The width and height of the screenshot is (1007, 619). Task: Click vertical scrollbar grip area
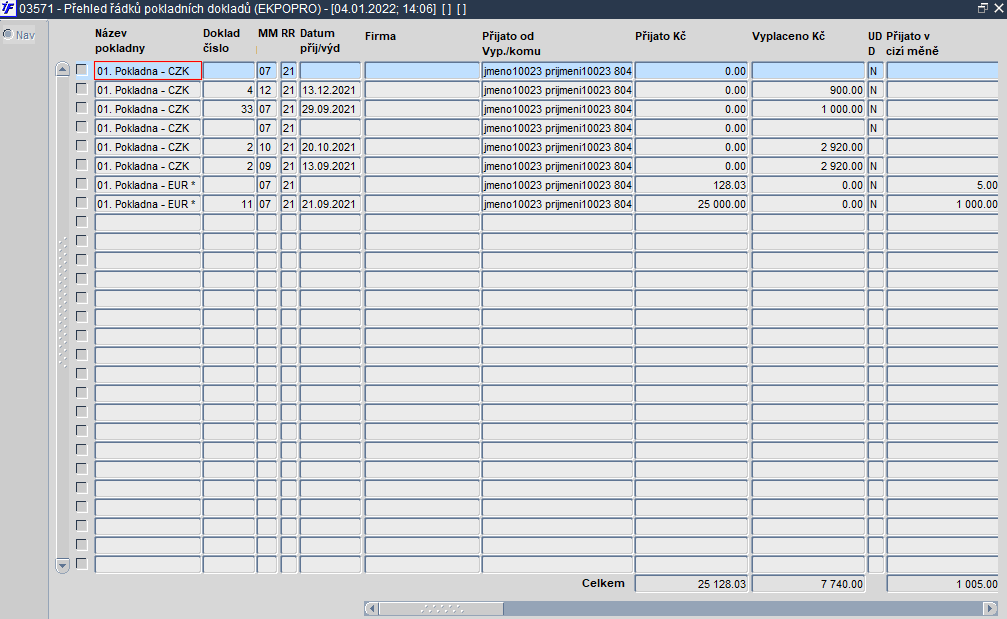(x=62, y=302)
